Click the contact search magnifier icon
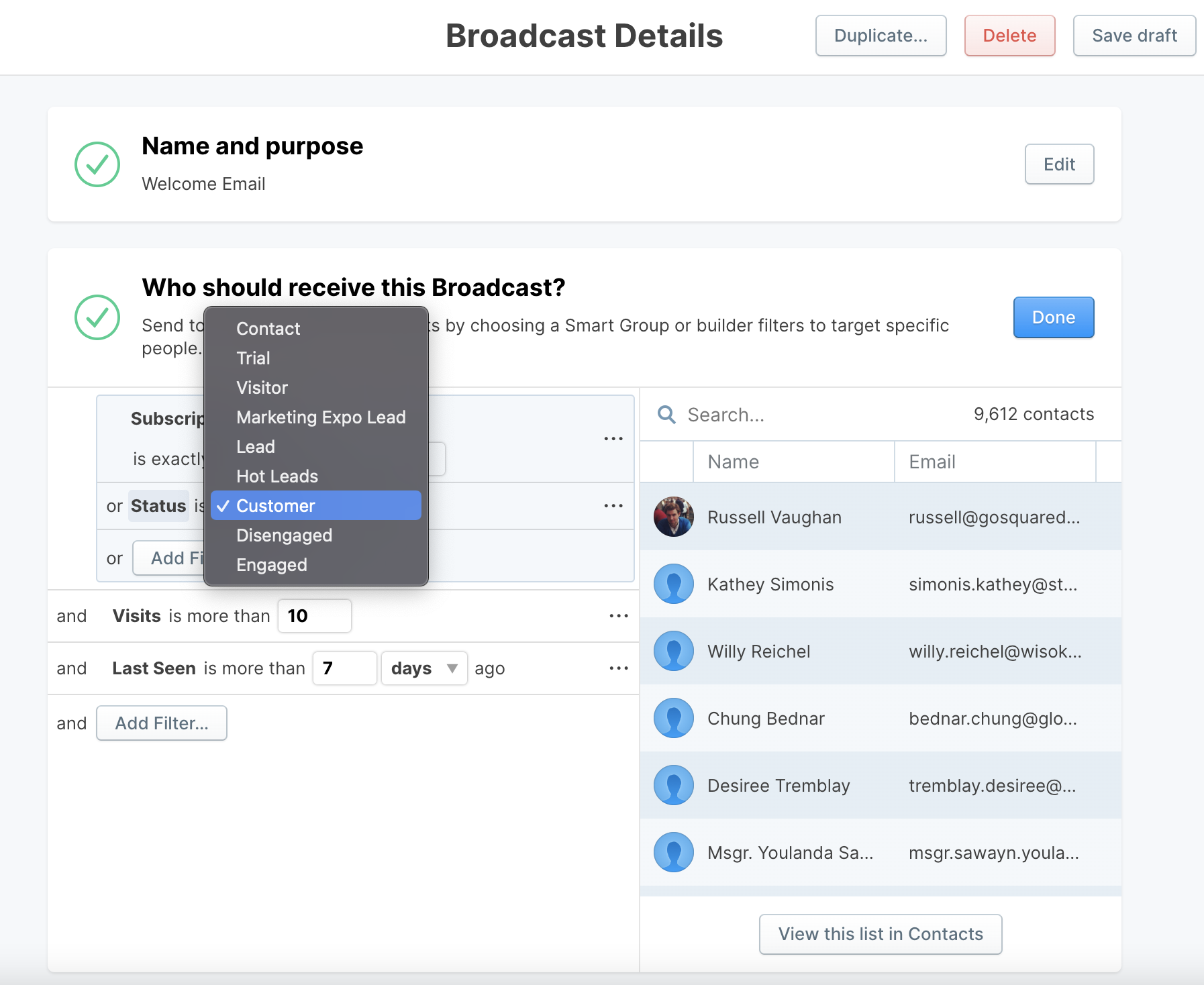Viewport: 1204px width, 985px height. tap(666, 415)
